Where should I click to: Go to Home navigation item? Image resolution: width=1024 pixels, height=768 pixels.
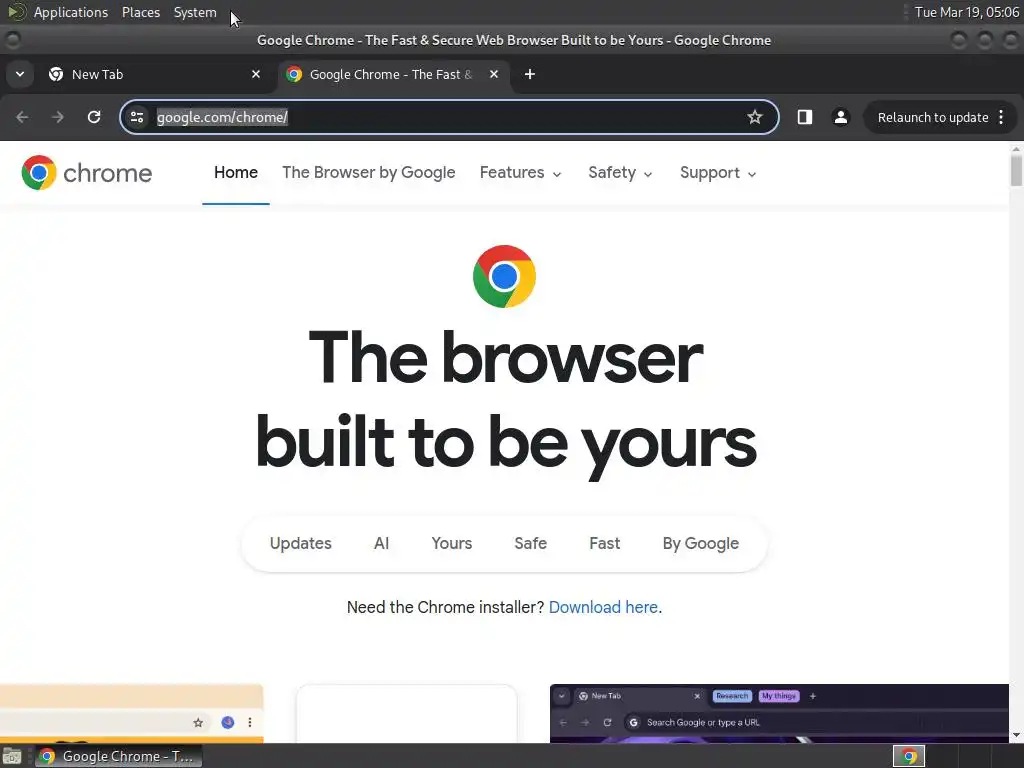236,172
